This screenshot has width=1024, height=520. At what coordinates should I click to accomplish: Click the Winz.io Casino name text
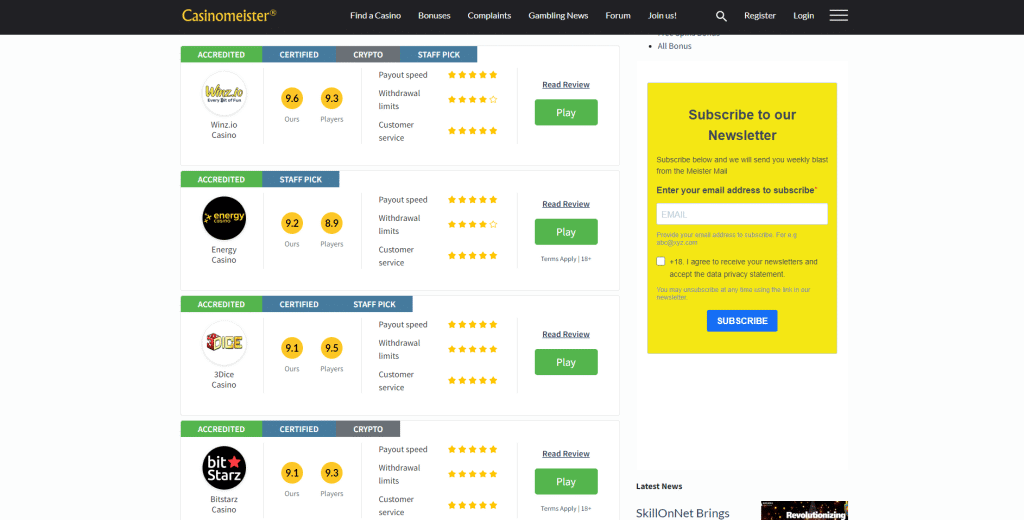[x=224, y=129]
